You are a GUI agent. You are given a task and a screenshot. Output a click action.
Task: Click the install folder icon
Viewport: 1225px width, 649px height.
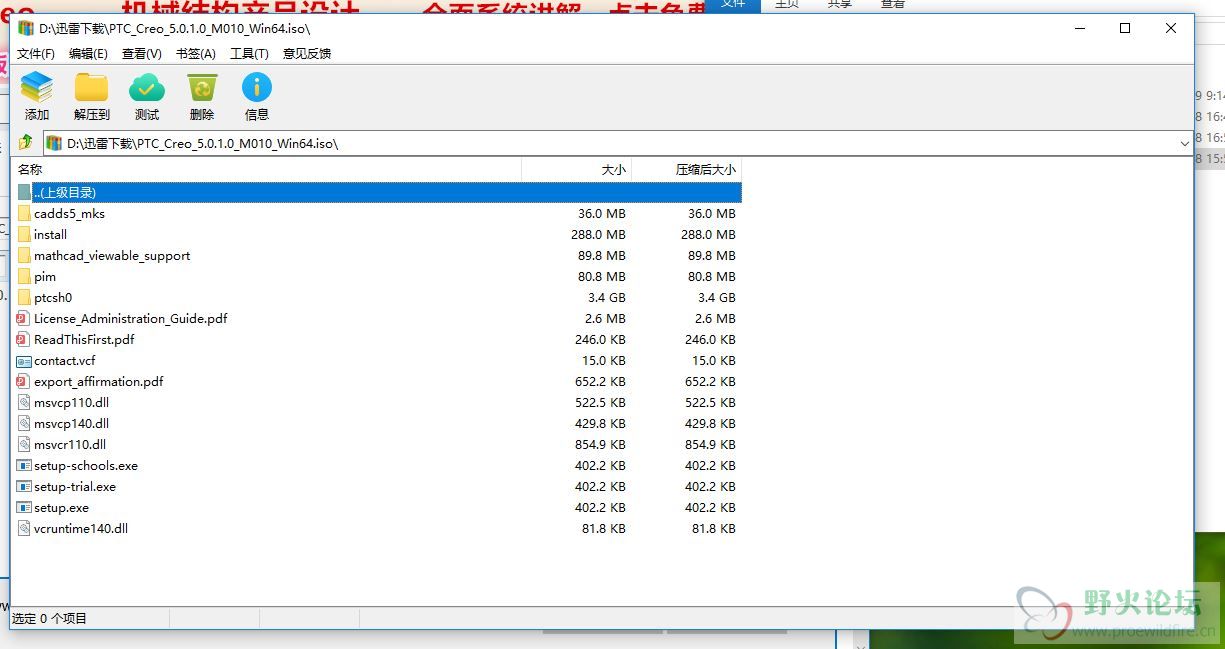(24, 234)
